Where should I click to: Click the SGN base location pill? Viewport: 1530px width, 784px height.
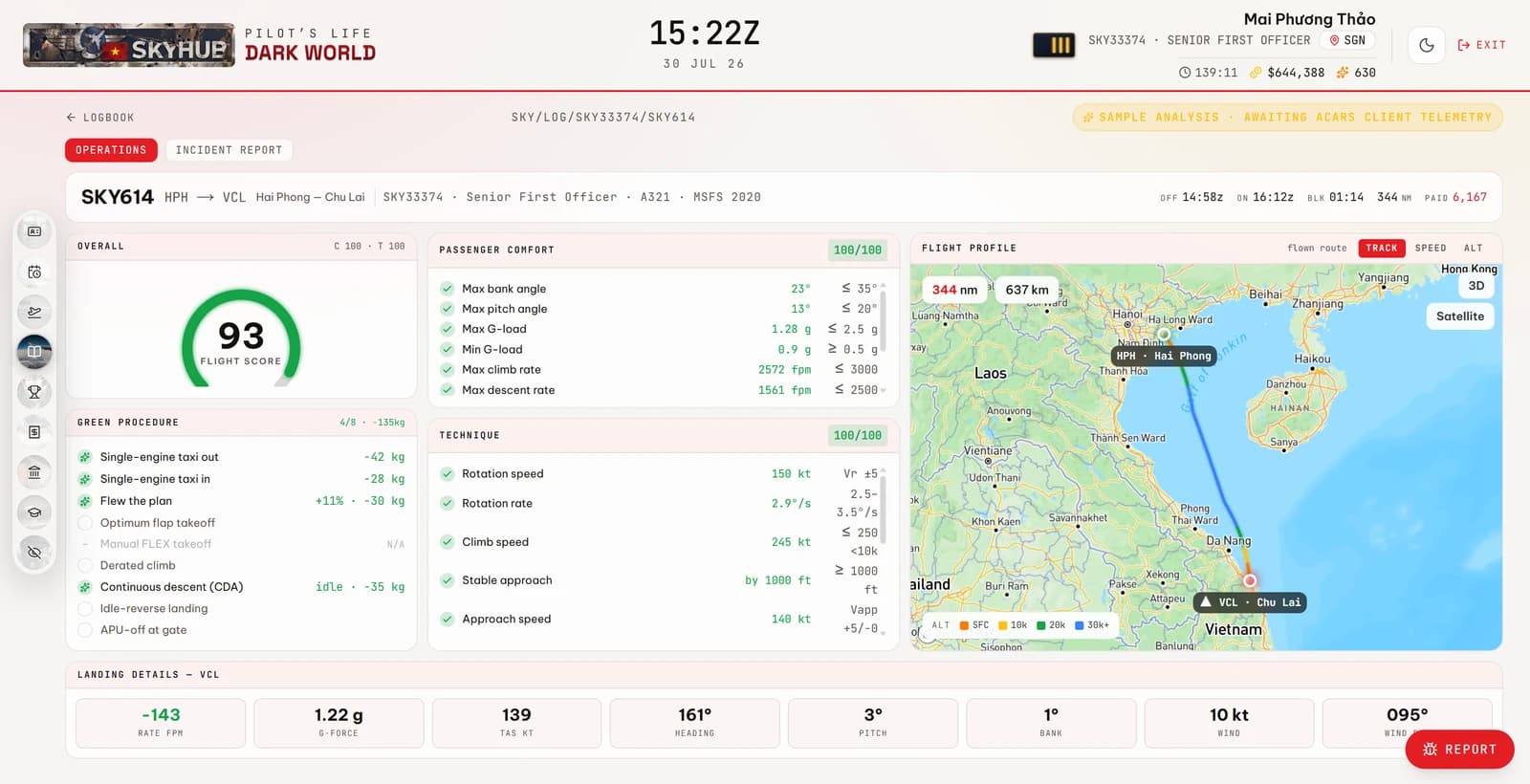point(1347,40)
